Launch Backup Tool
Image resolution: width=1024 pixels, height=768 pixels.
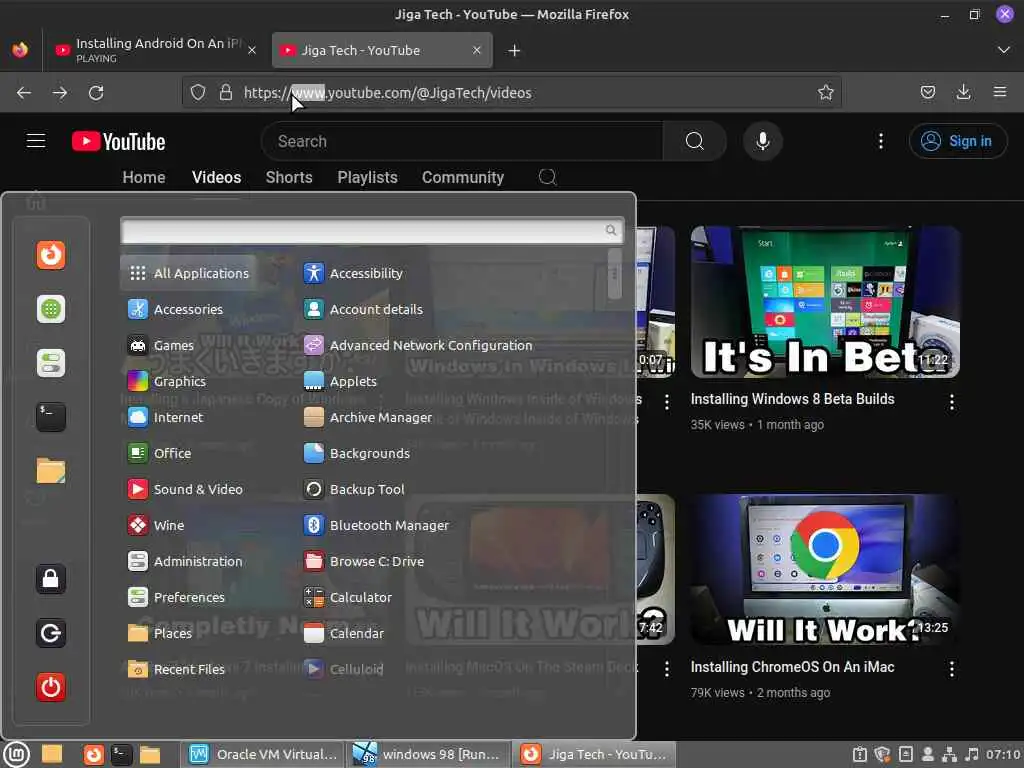(354, 488)
